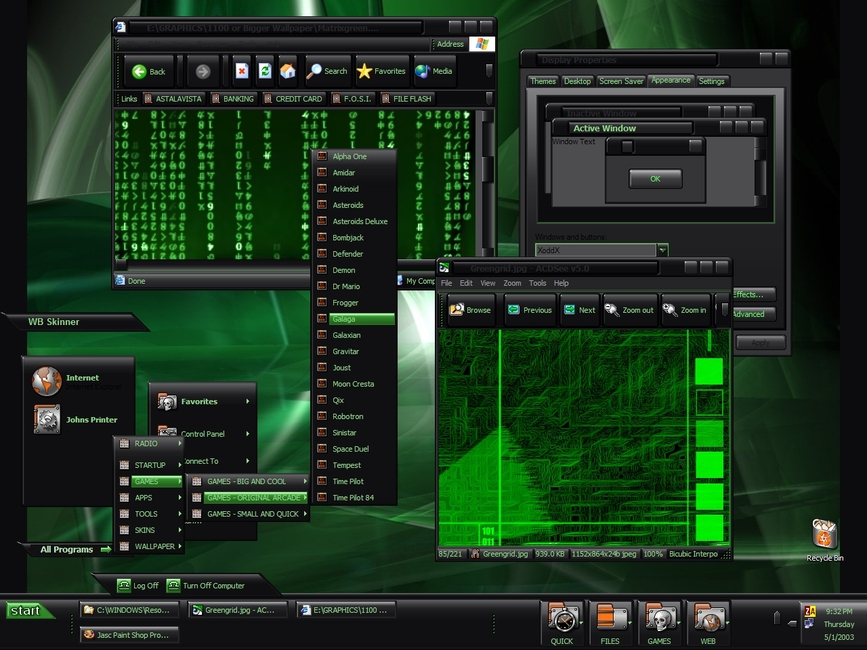This screenshot has width=867, height=650.
Task: Switch to the Settings tab
Action: (x=712, y=81)
